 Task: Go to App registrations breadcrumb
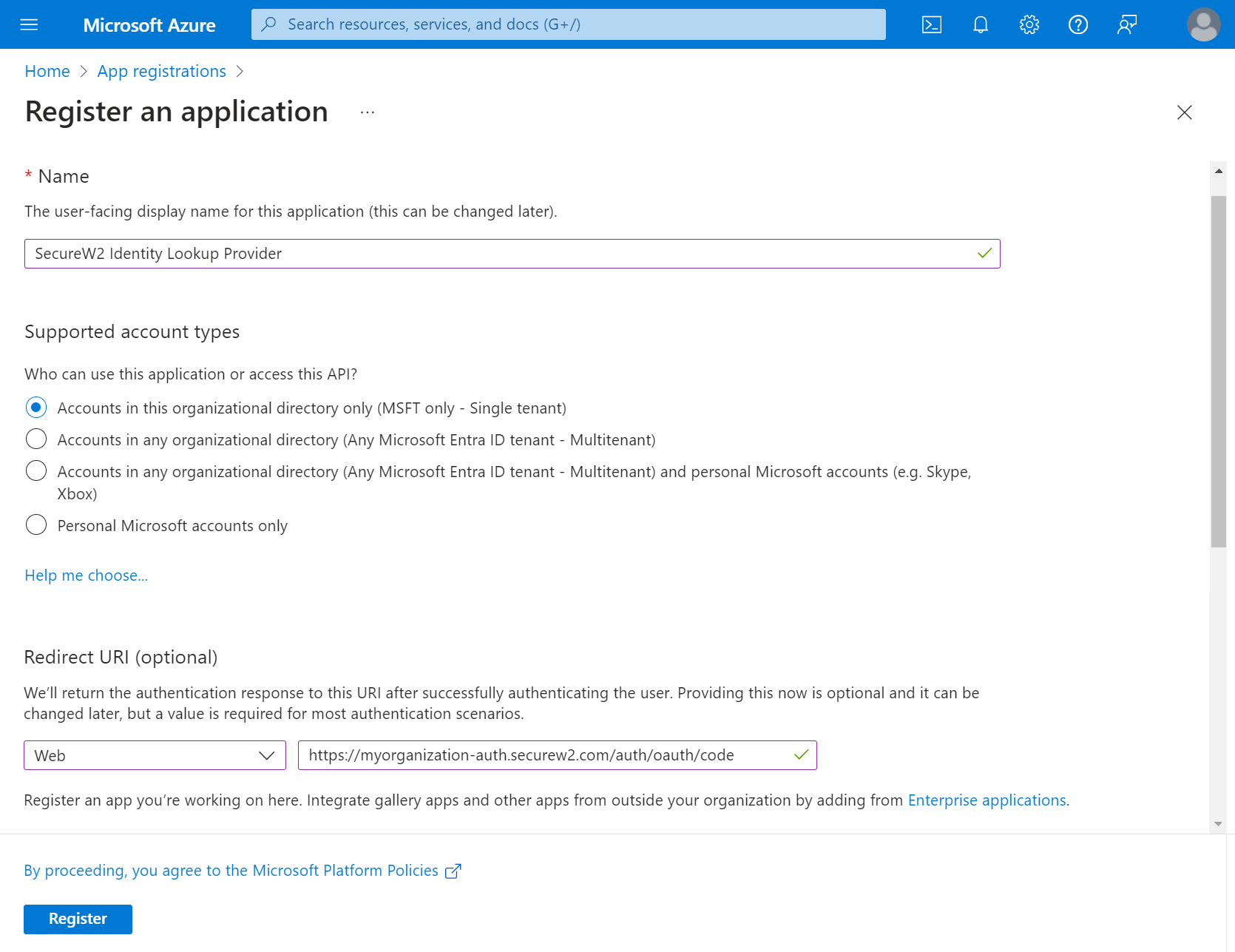[x=161, y=71]
